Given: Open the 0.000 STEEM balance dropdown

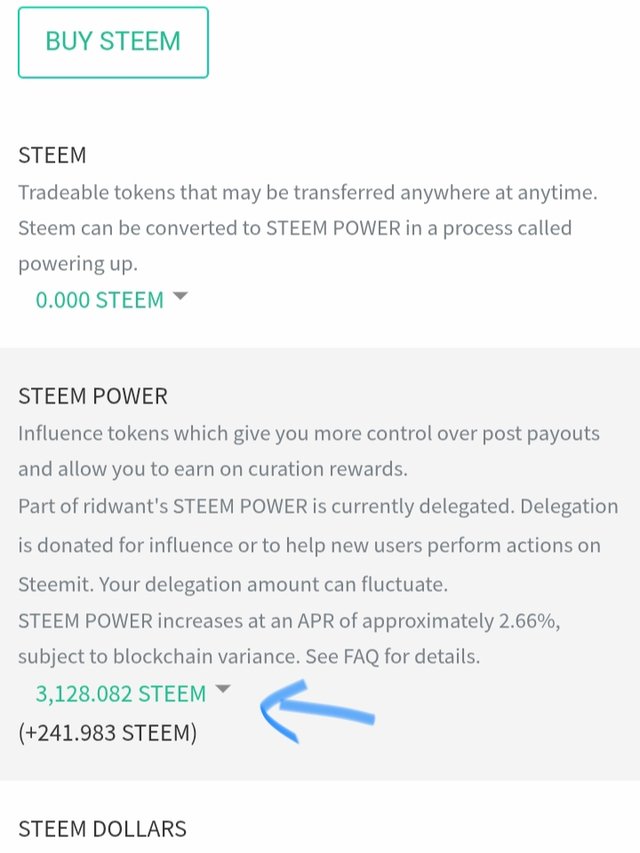Looking at the screenshot, I should (100, 300).
